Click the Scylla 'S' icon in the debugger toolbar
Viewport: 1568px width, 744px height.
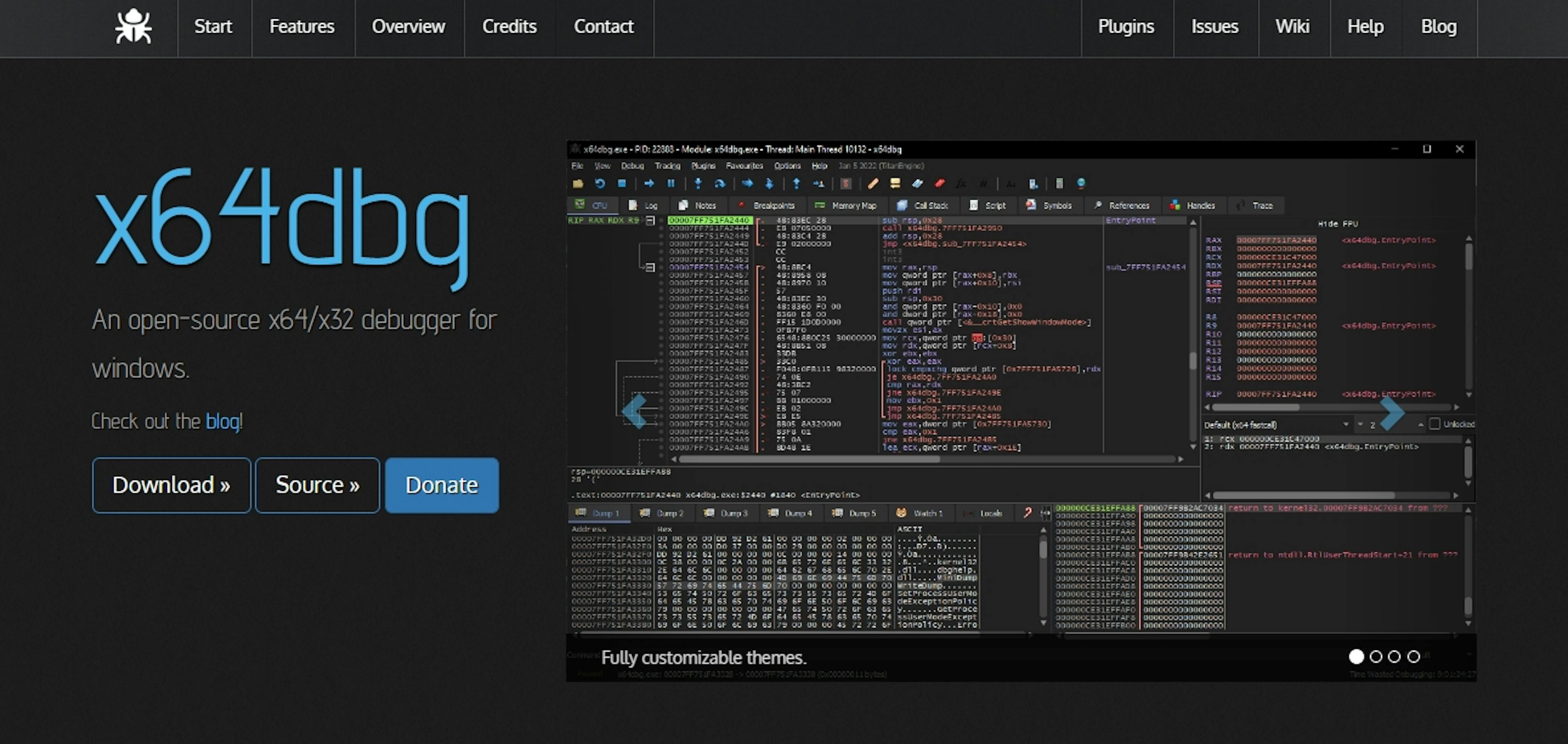(846, 183)
